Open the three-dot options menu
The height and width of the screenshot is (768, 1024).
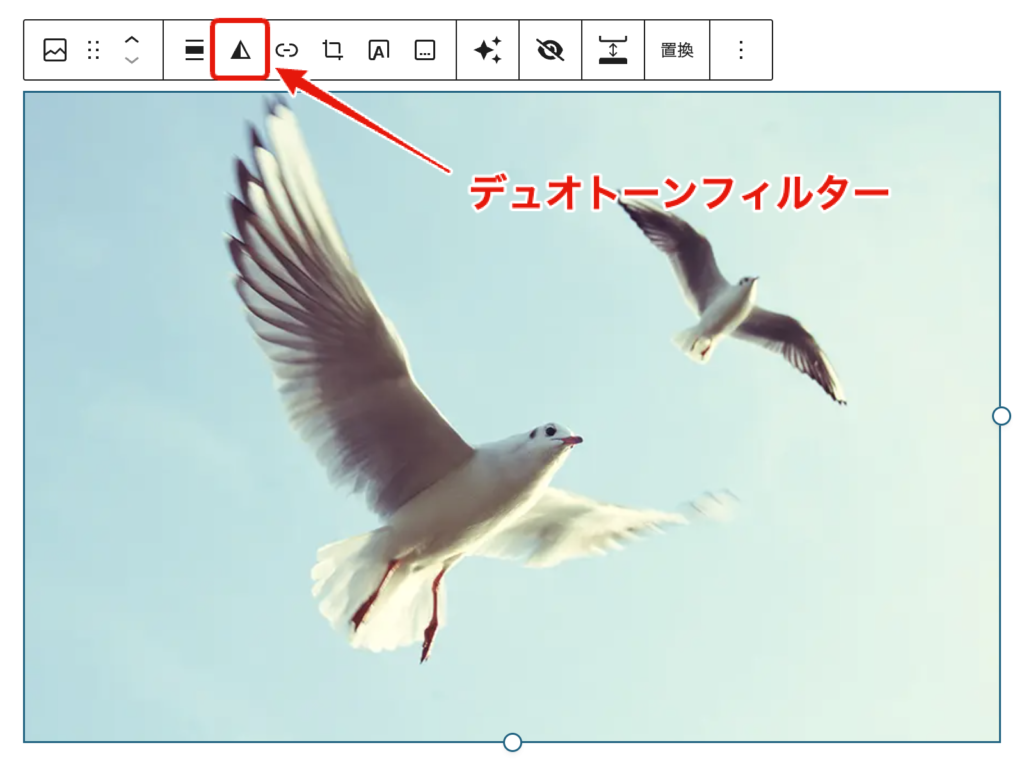pyautogui.click(x=742, y=48)
